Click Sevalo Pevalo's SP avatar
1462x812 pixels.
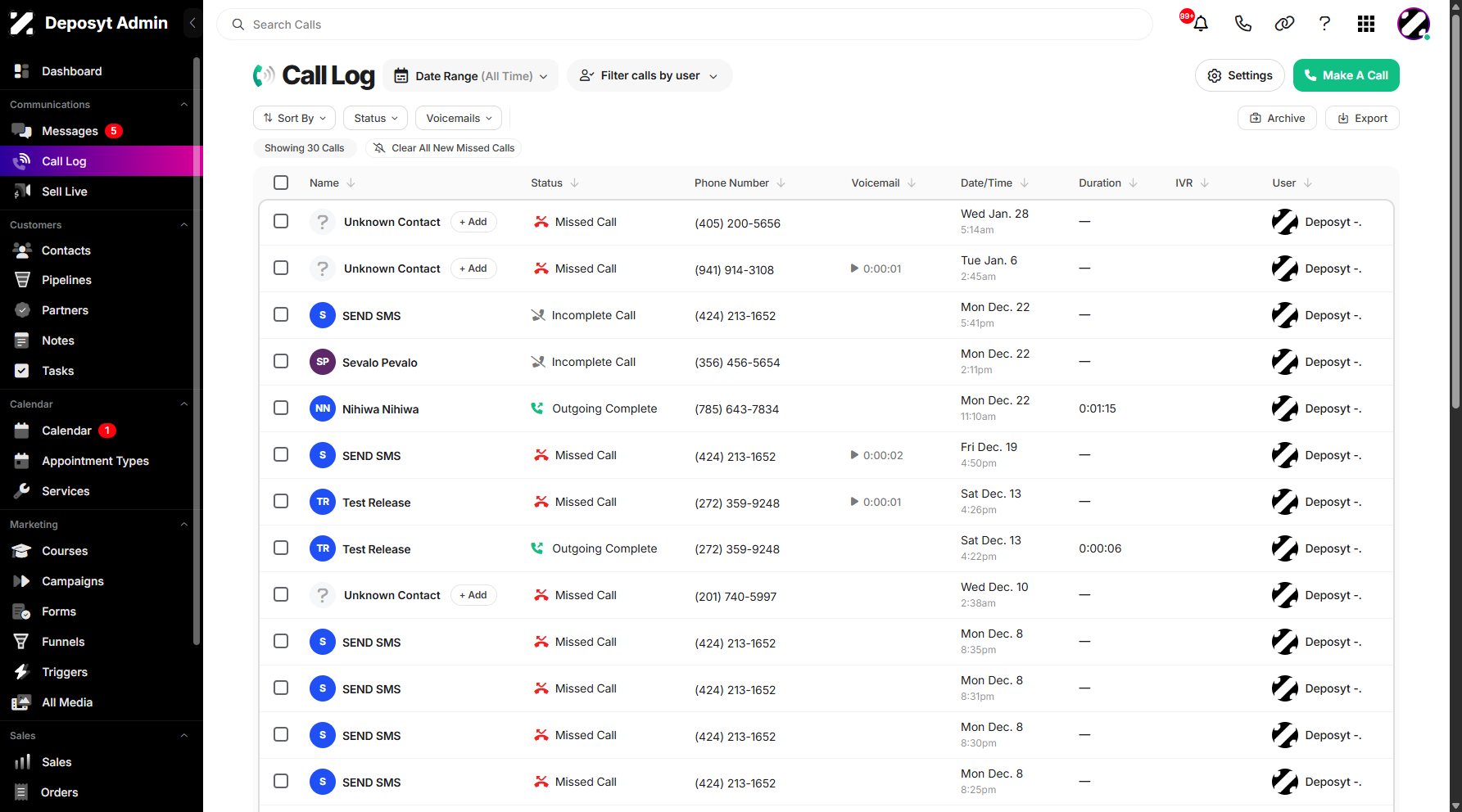coord(323,362)
